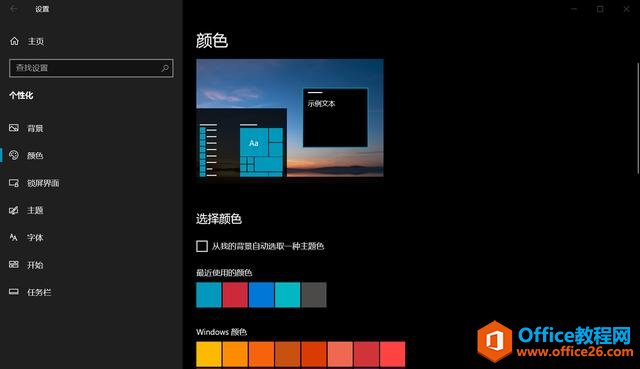Image resolution: width=640 pixels, height=369 pixels.
Task: Choose the salmon-pink Windows color
Action: point(340,354)
